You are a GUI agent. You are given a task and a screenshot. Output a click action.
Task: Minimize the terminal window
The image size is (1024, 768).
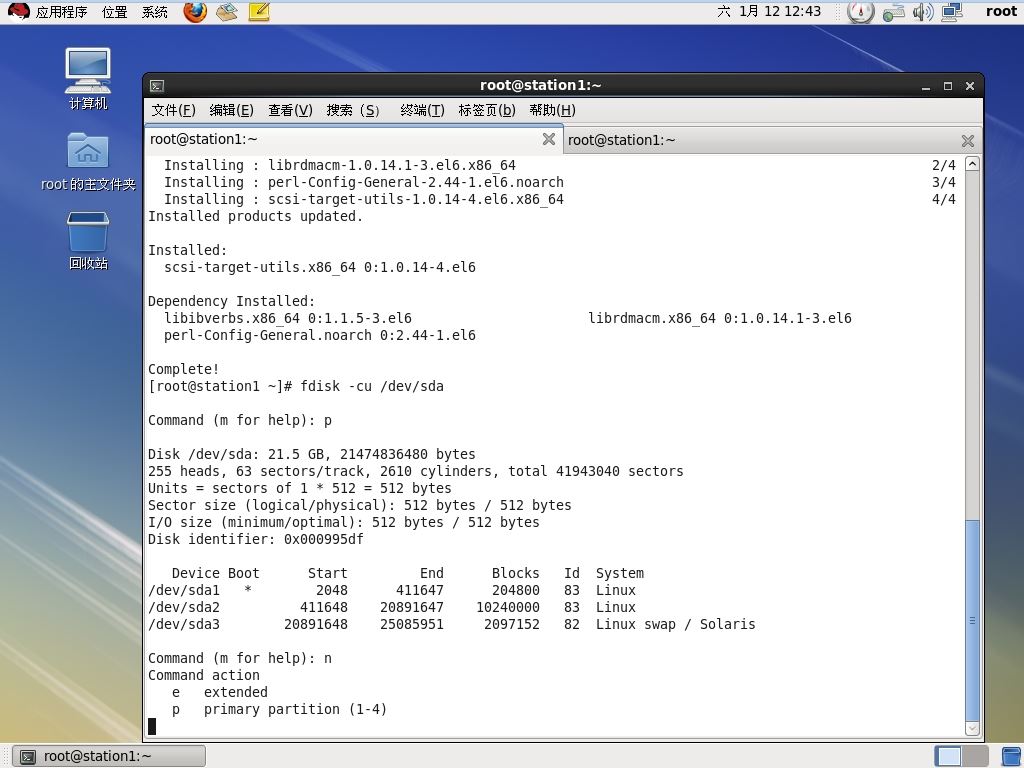(x=926, y=86)
